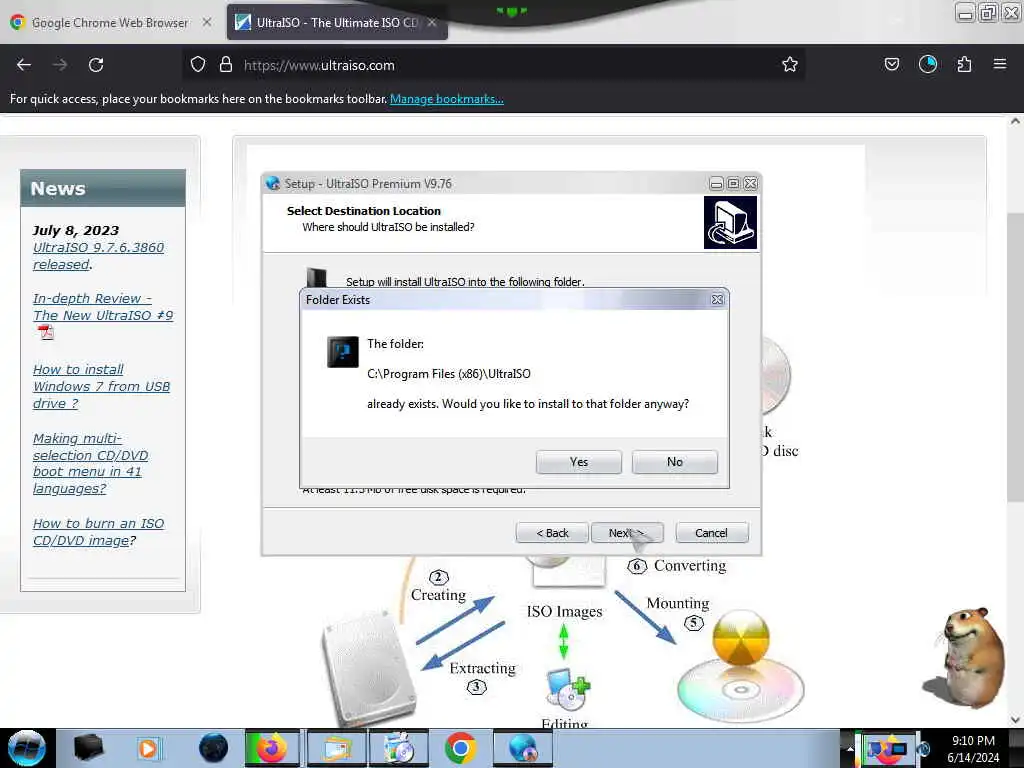The image size is (1024, 768).
Task: Open the Firefox account icon
Action: [928, 64]
